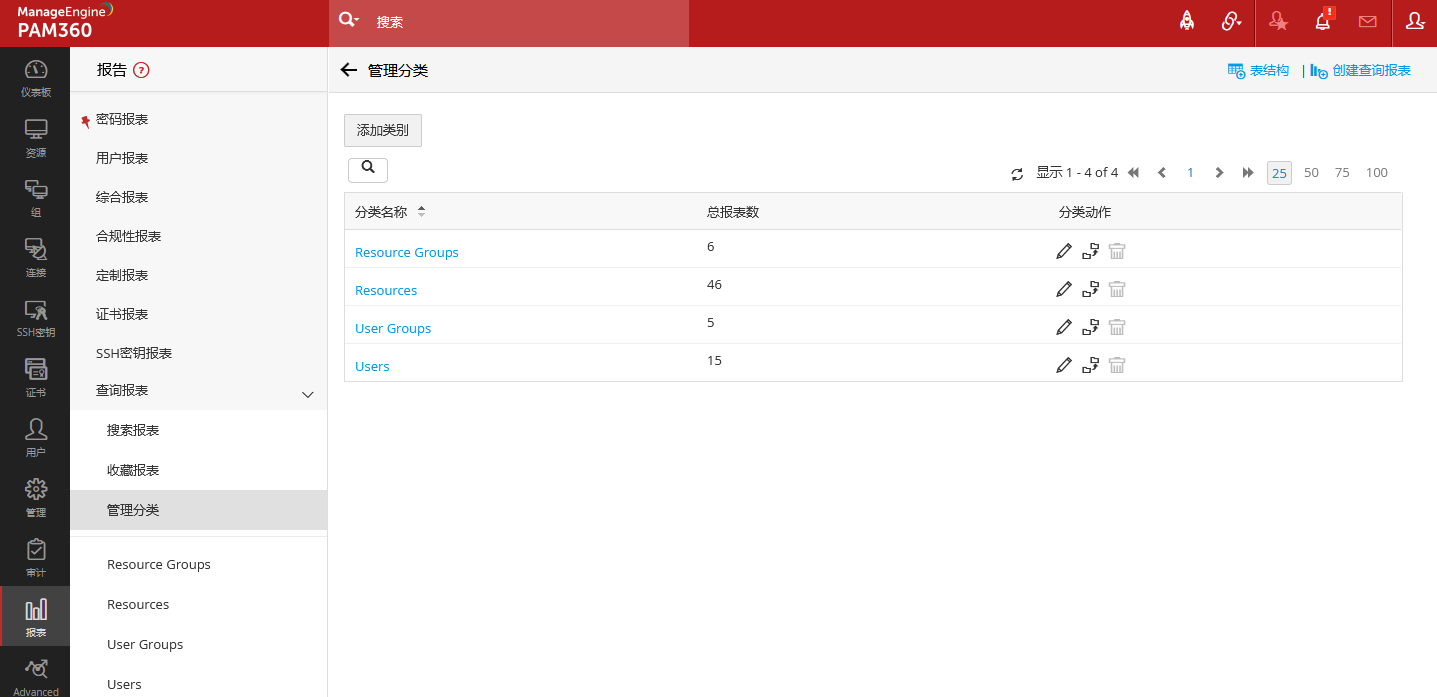The width and height of the screenshot is (1437, 697).
Task: Open 合规性报表 in the reports menu
Action: click(x=129, y=236)
